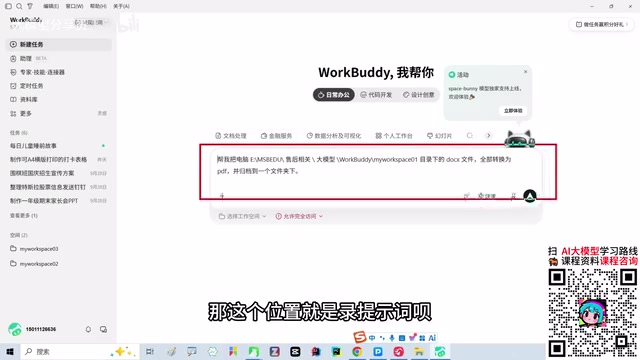Screen dimensions: 640x360
Task: Open the 选择工作空间 dropdown
Action: point(242,216)
